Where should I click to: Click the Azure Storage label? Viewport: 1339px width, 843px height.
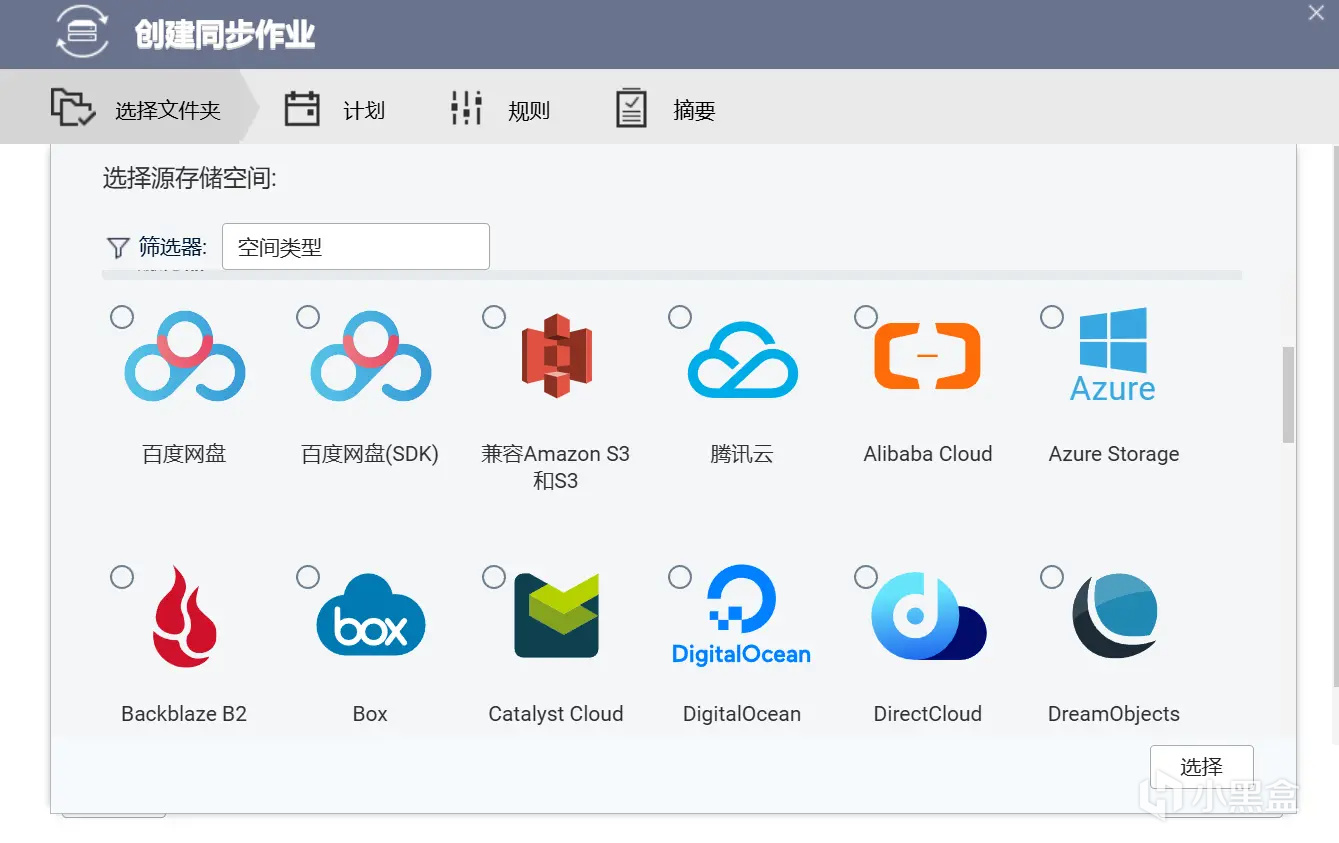[1114, 454]
